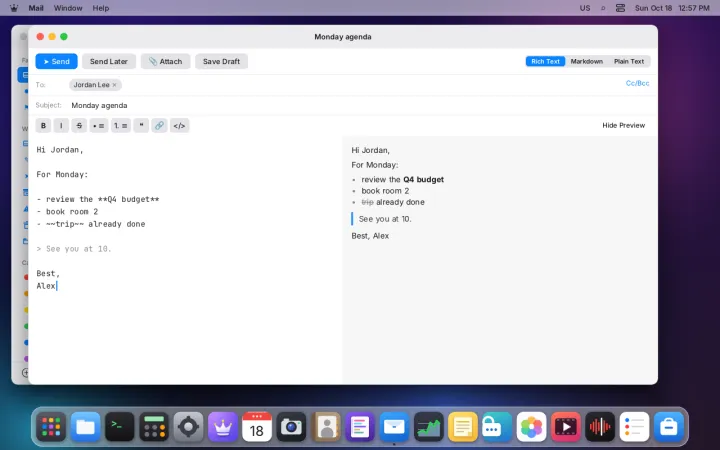Open Spotlight search in the menu bar

tap(603, 8)
